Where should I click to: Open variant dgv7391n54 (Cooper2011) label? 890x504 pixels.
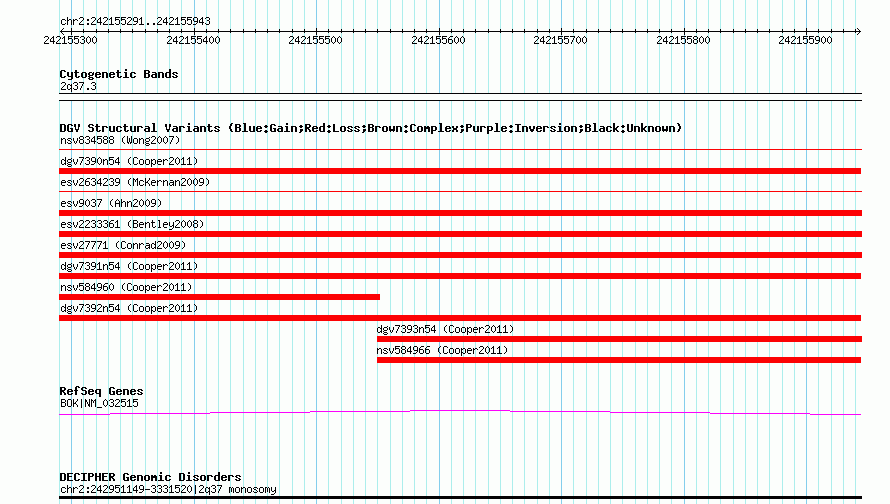(129, 266)
